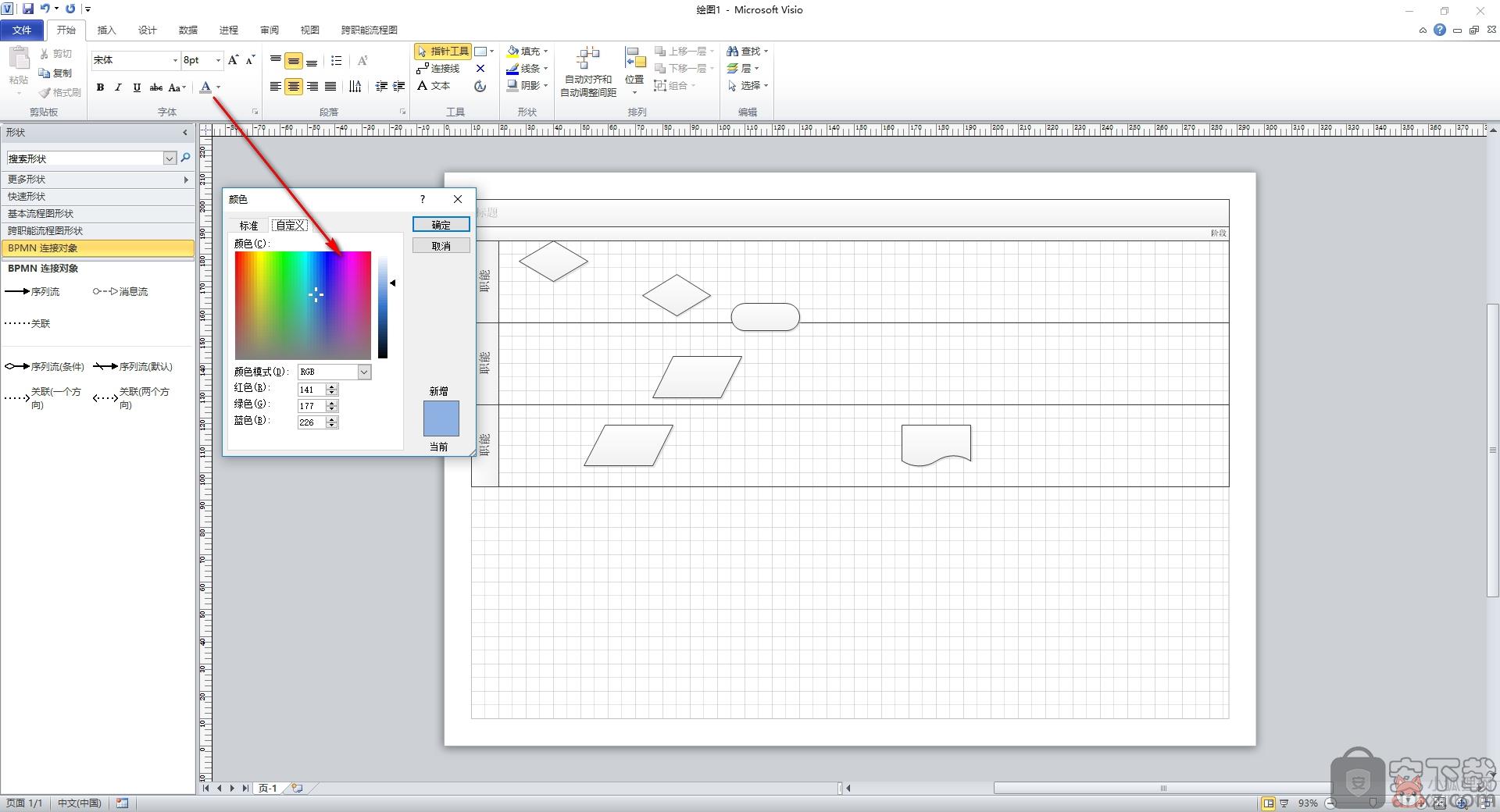Open the 基本流程图形状 stencil
The image size is (1500, 812).
pyautogui.click(x=97, y=214)
